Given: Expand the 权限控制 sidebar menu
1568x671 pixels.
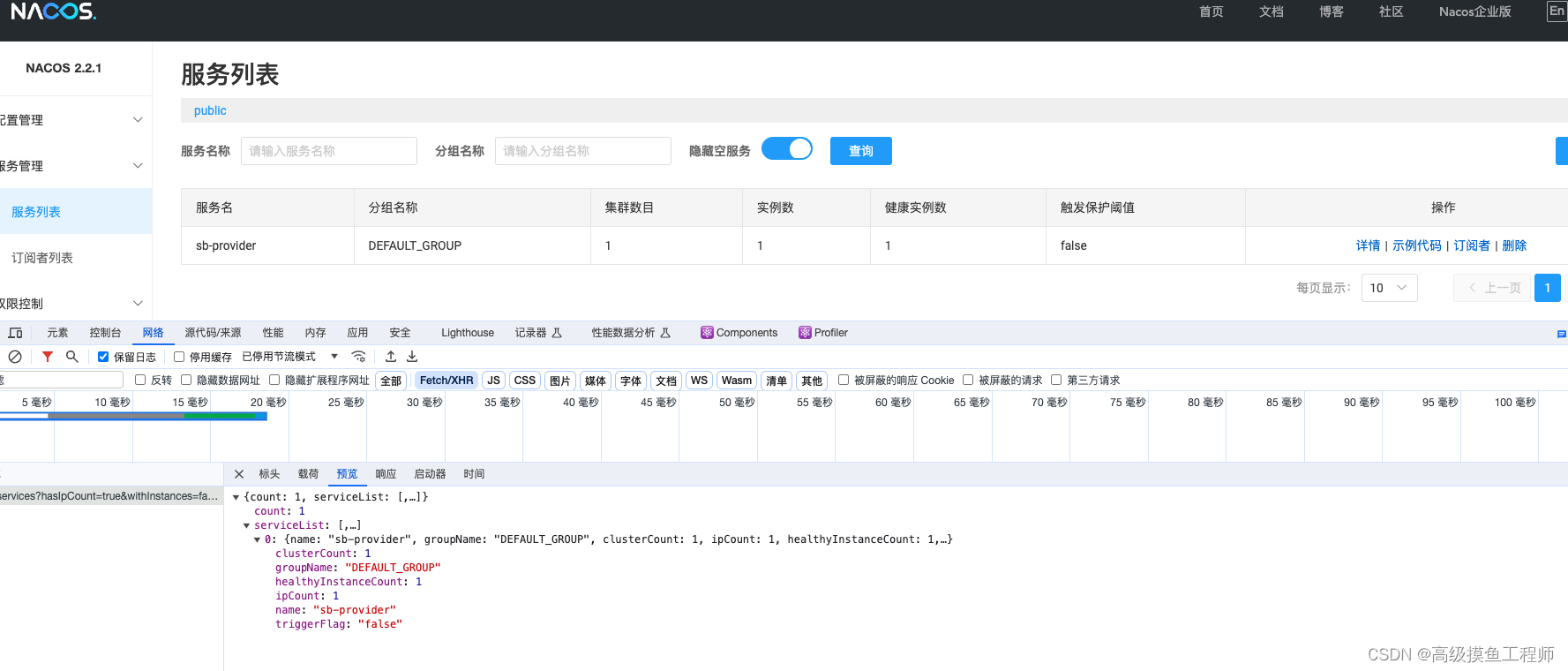Looking at the screenshot, I should coord(76,304).
